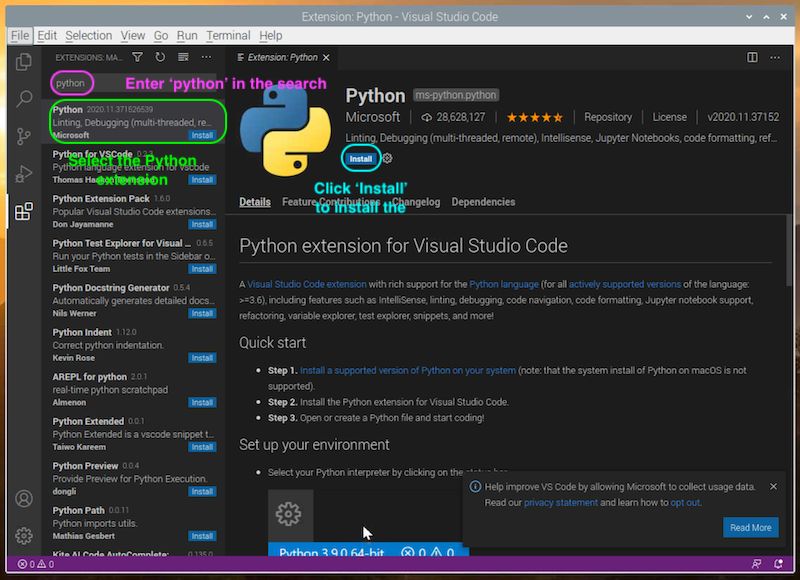
Task: Open the Terminal menu
Action: [x=229, y=35]
